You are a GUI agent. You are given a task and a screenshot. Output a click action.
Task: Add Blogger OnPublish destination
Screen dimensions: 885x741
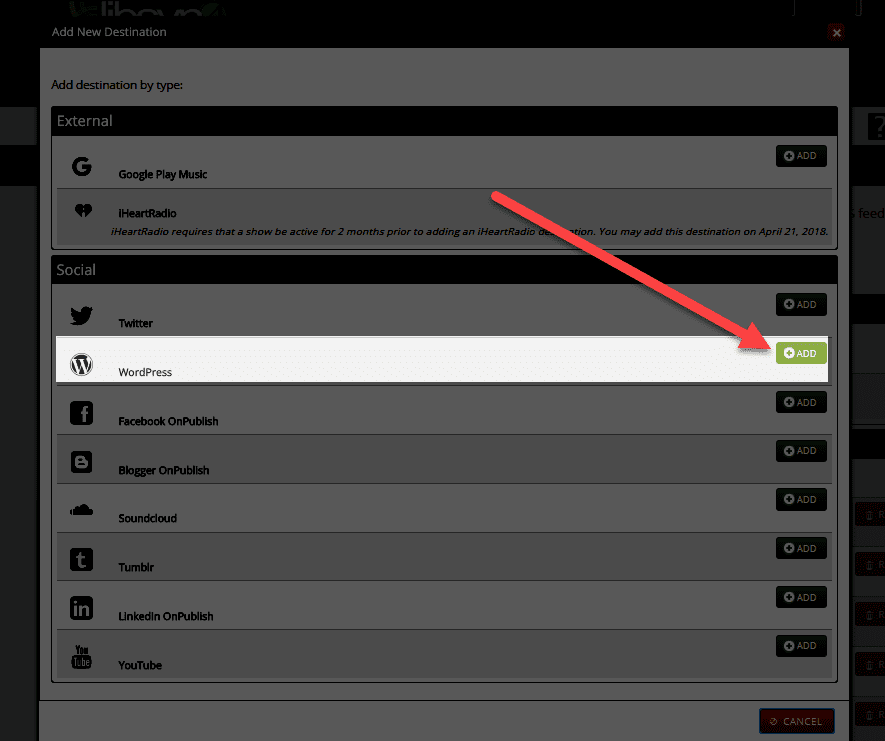[x=801, y=451]
